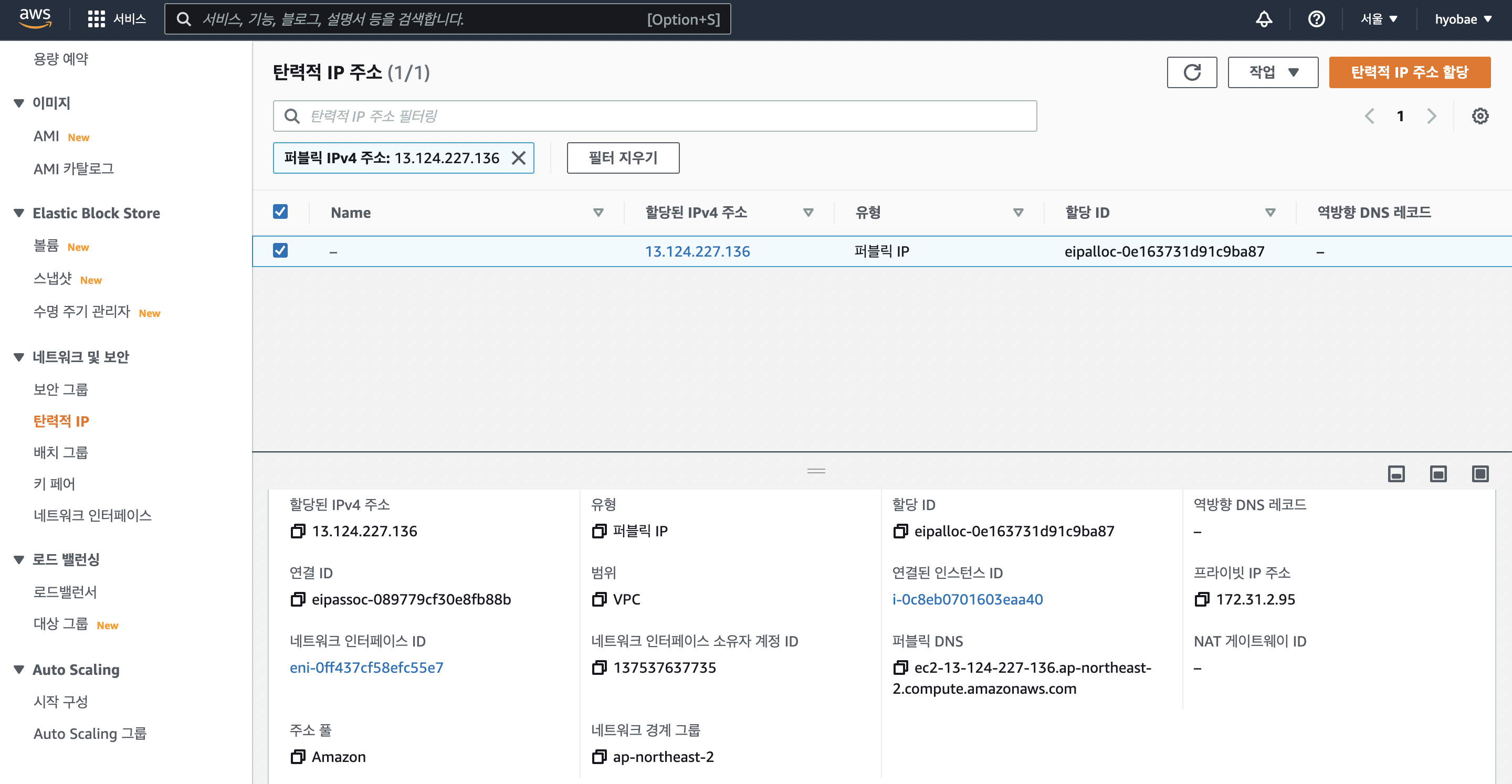Open the 작업 actions dropdown
Viewport: 1512px width, 784px height.
tap(1273, 72)
